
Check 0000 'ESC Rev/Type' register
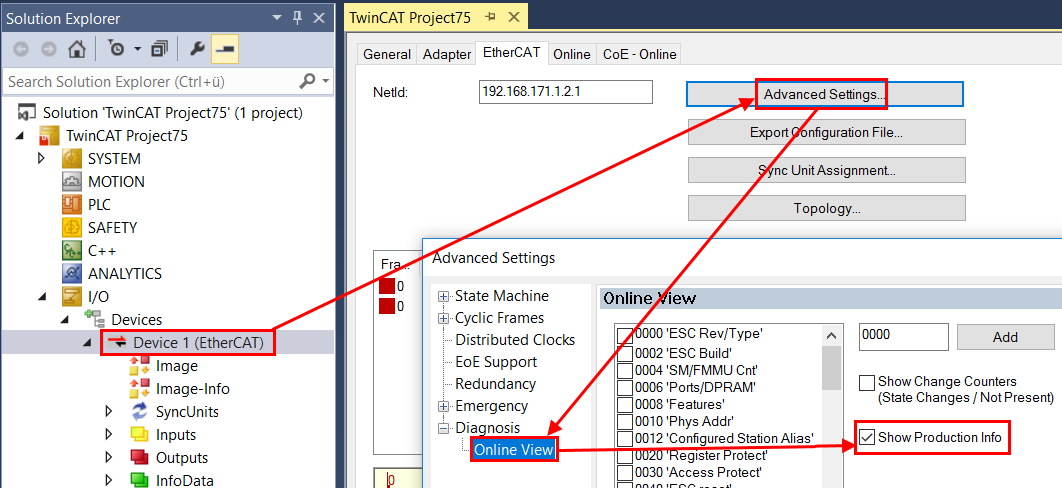point(624,334)
